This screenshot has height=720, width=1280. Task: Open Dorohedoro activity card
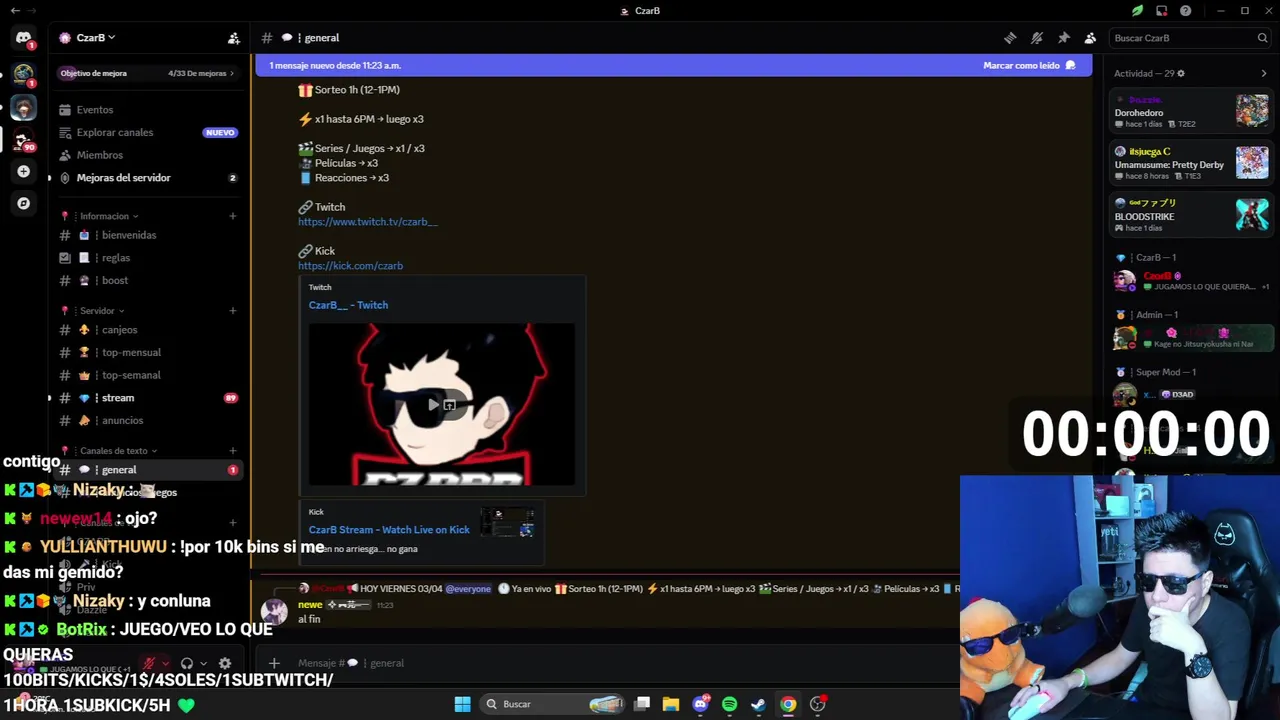pyautogui.click(x=1192, y=110)
